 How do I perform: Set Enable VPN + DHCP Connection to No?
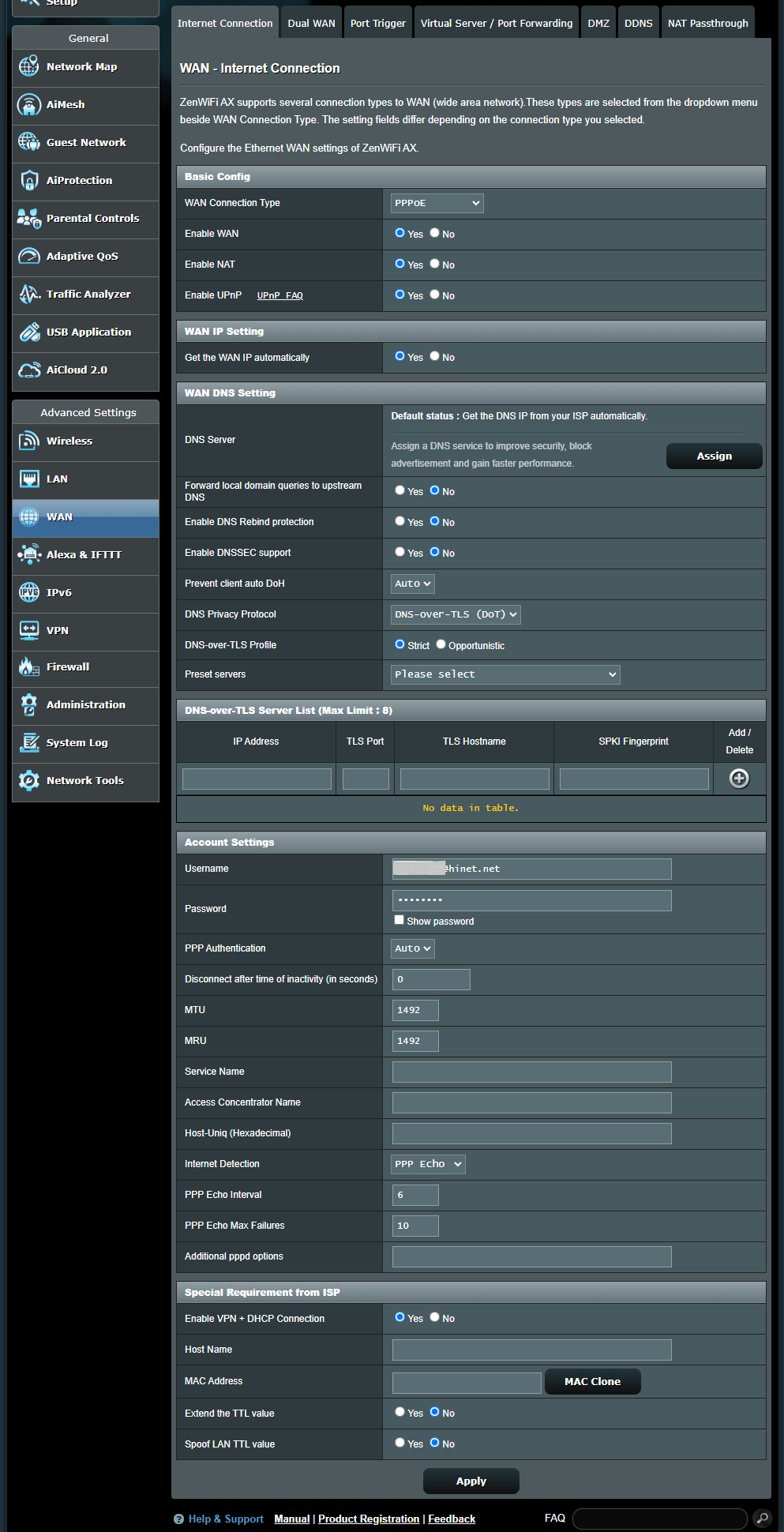pyautogui.click(x=434, y=1317)
